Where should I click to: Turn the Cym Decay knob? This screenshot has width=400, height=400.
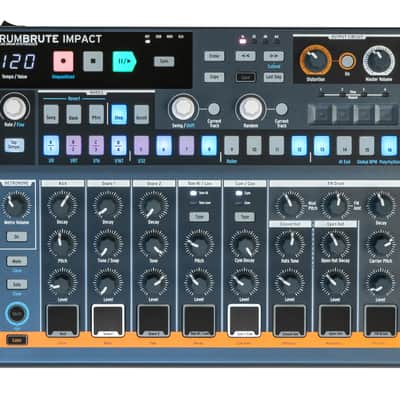245,243
